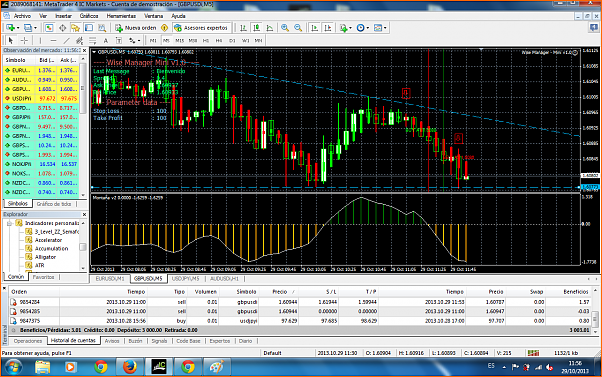
Task: Switch to the Operaciones terminal tab
Action: tap(28, 341)
